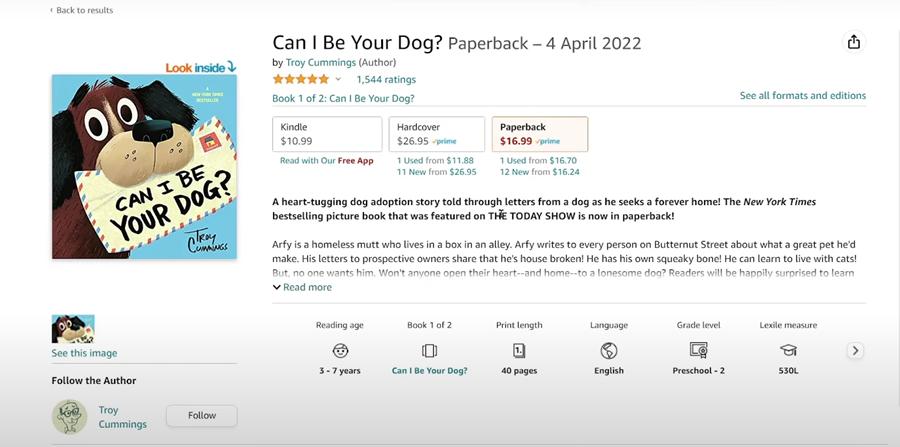Click the Reading age face icon
This screenshot has height=447, width=900.
[340, 350]
